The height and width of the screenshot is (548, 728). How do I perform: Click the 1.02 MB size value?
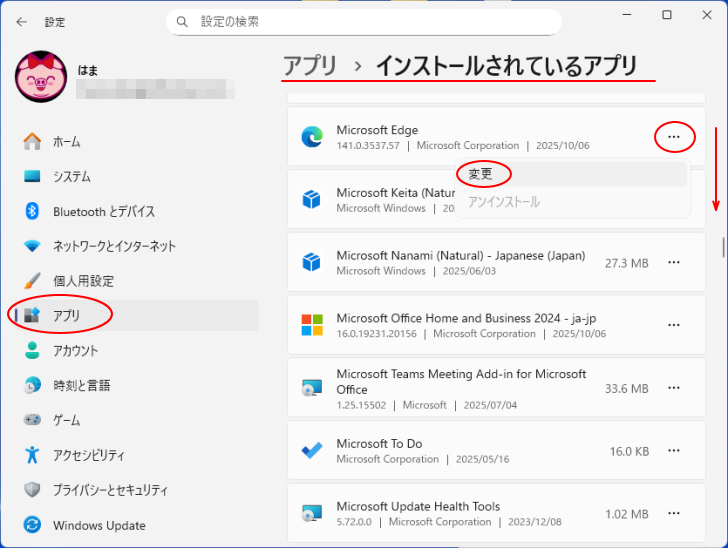point(627,514)
